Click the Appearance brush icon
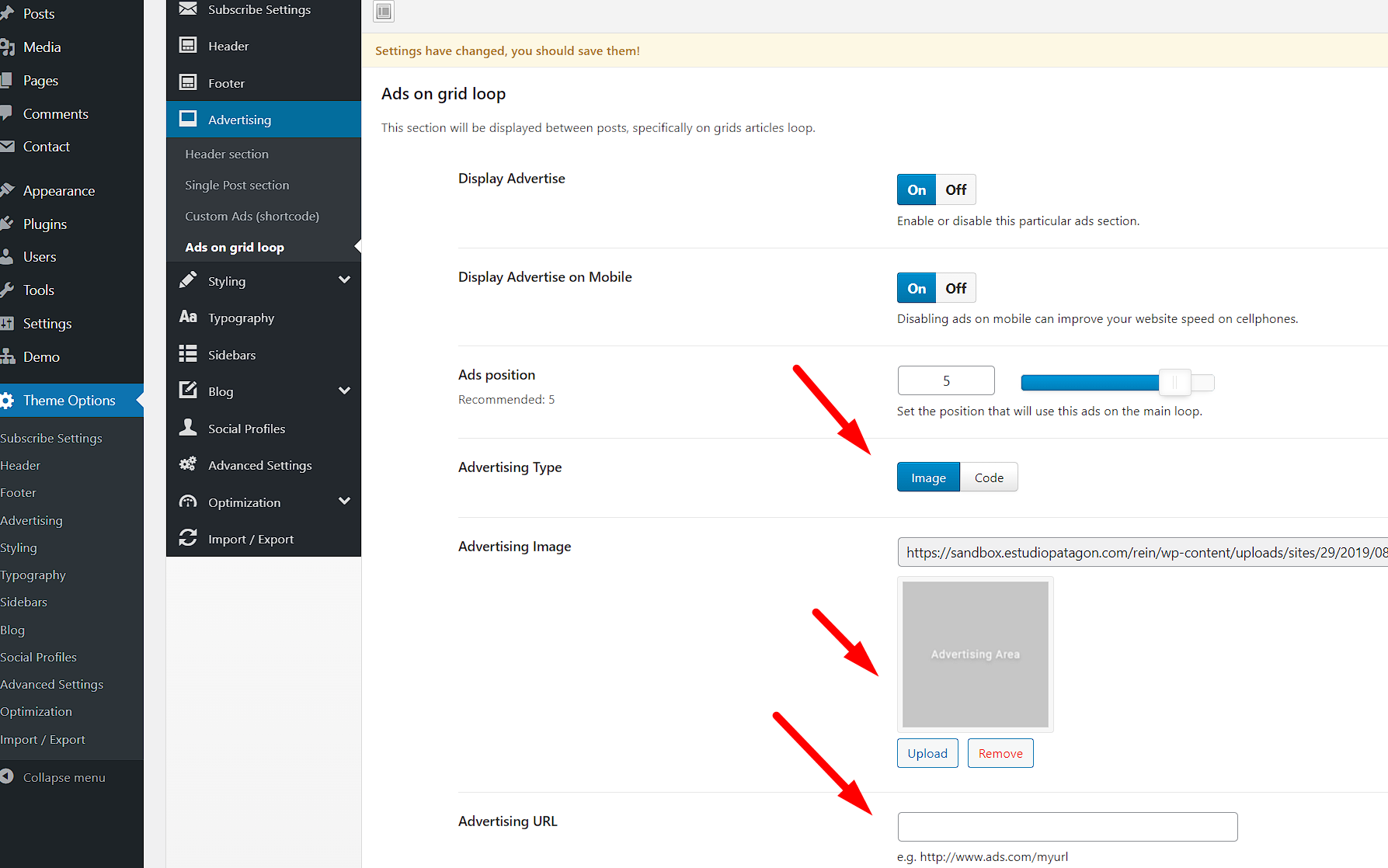1388x868 pixels. 7,190
